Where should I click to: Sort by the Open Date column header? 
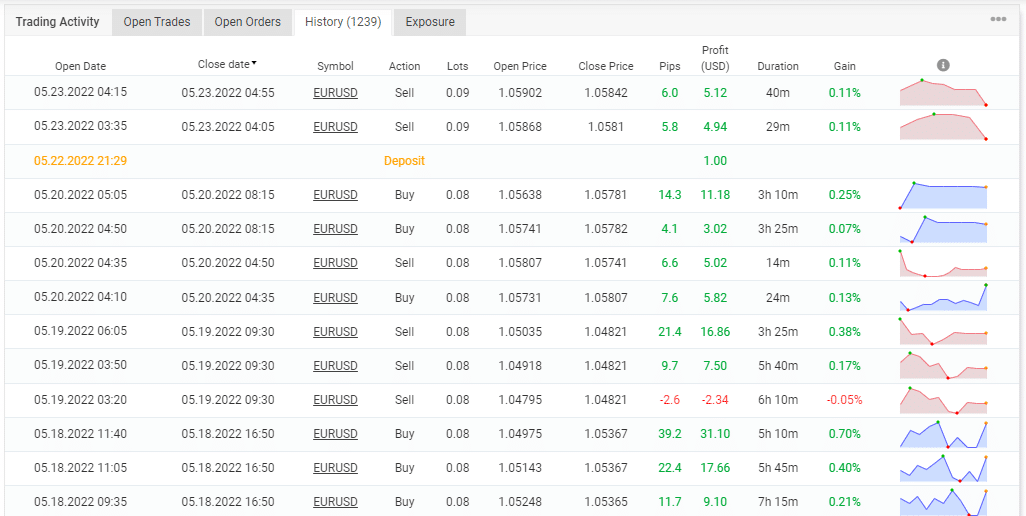[x=80, y=66]
